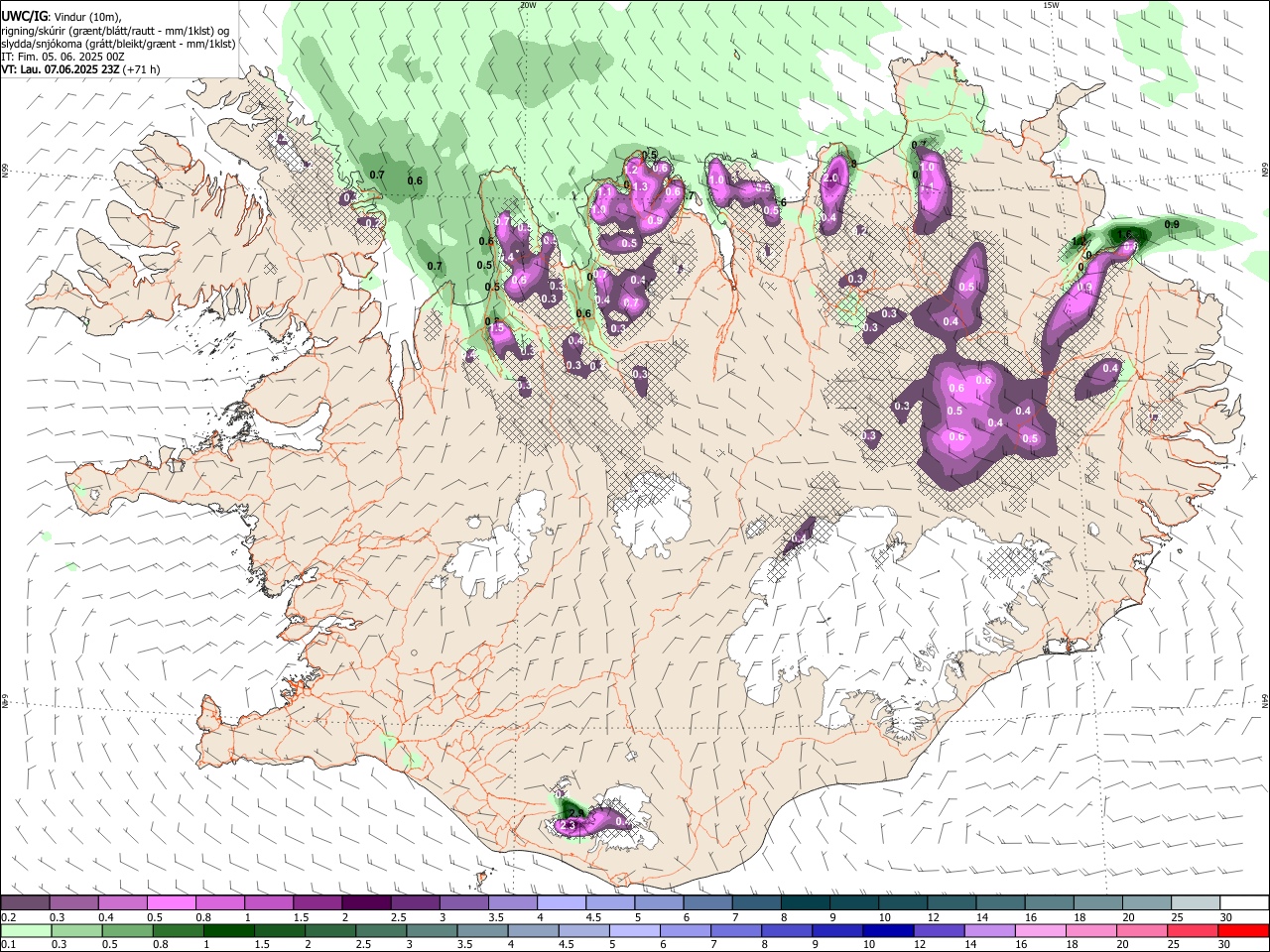Click the 'UWC/IG: Vindur (10m),' title text
The width and height of the screenshot is (1270, 952).
(x=61, y=16)
